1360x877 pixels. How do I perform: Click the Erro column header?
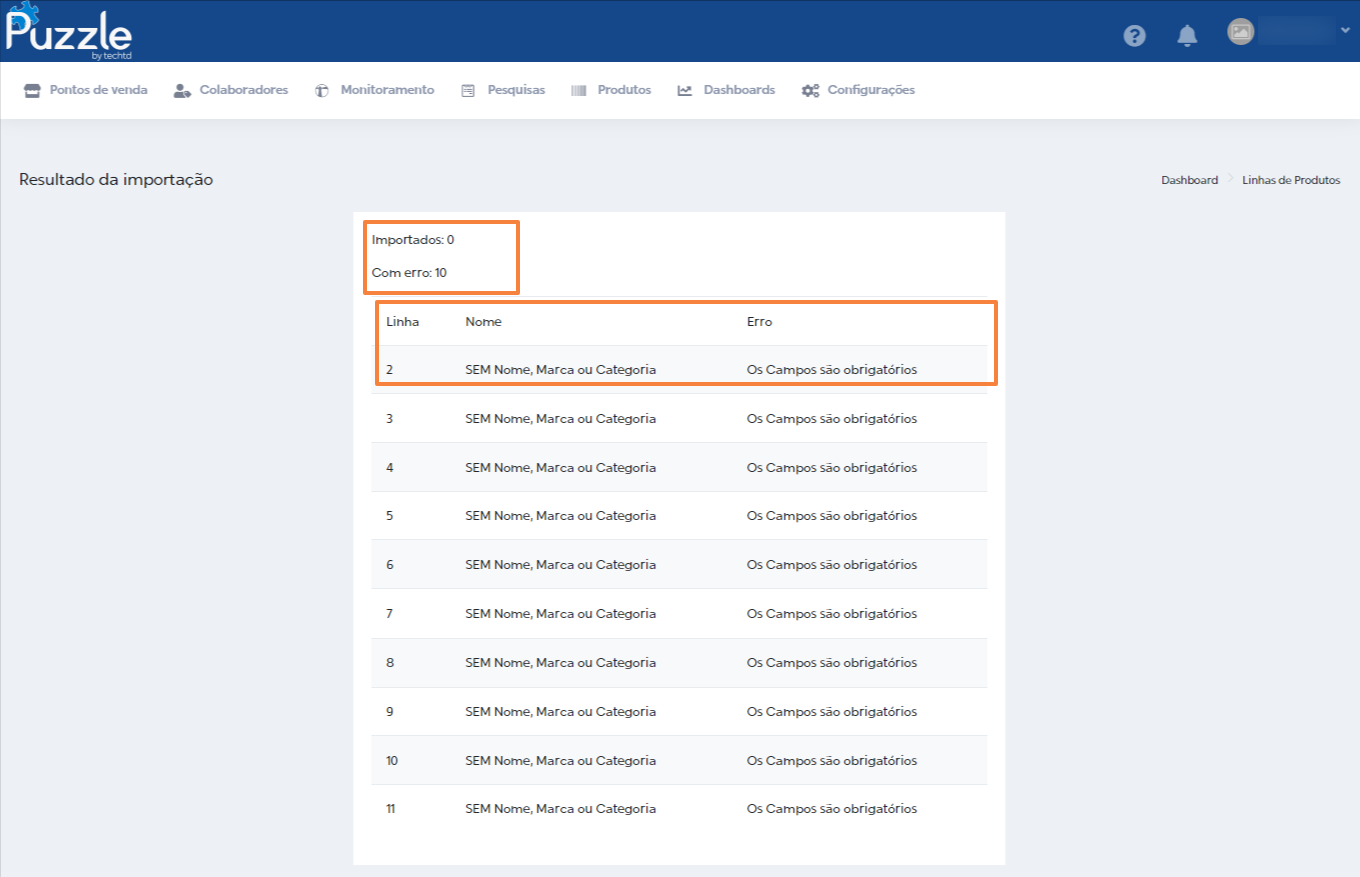point(759,322)
